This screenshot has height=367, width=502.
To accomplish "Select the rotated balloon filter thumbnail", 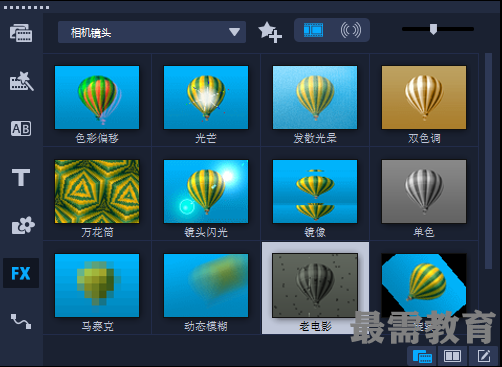I will point(424,285).
